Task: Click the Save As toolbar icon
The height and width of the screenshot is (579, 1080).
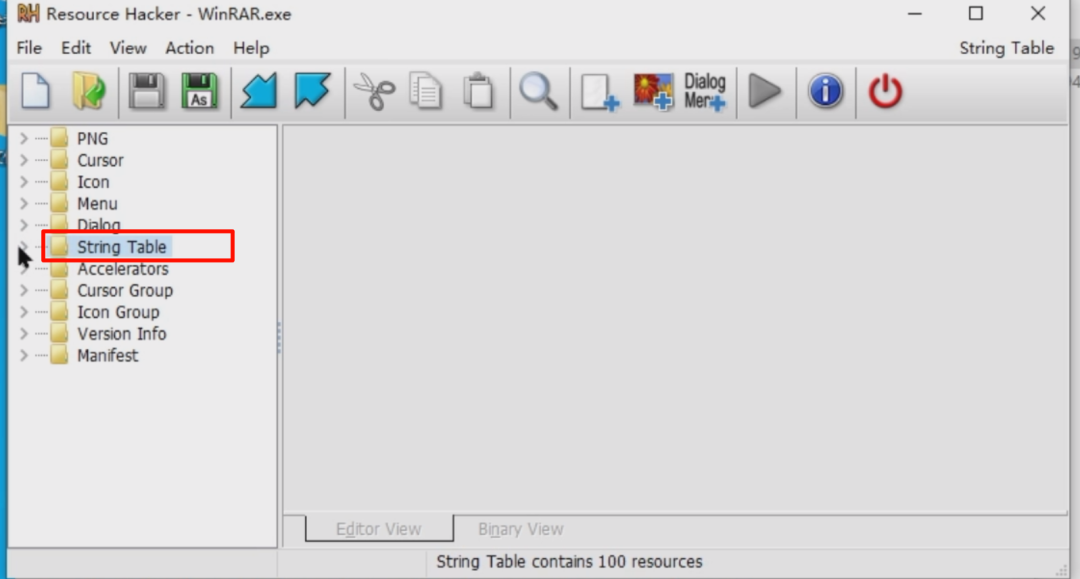Action: (x=199, y=91)
